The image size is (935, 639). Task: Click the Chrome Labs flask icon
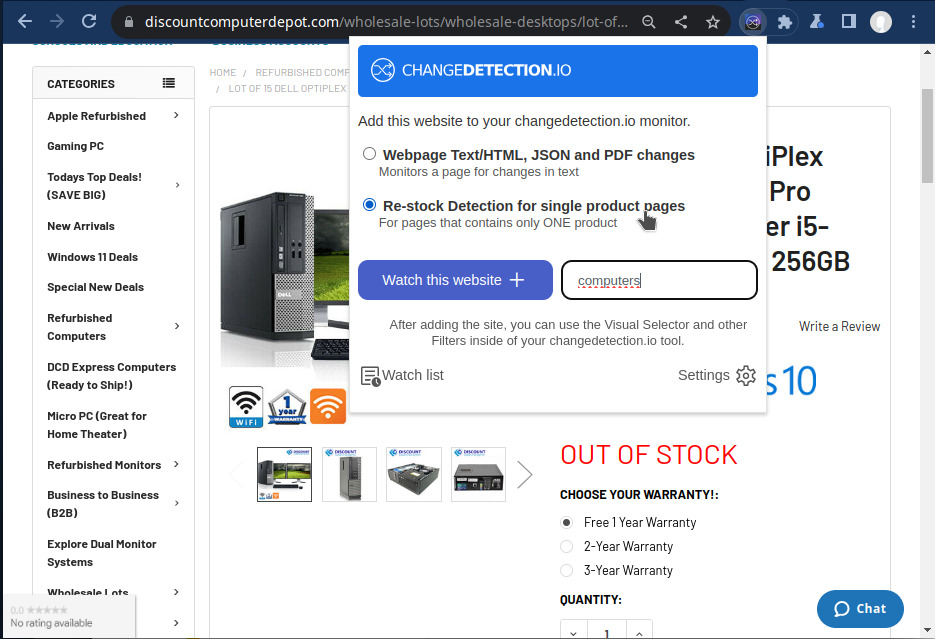click(x=817, y=22)
